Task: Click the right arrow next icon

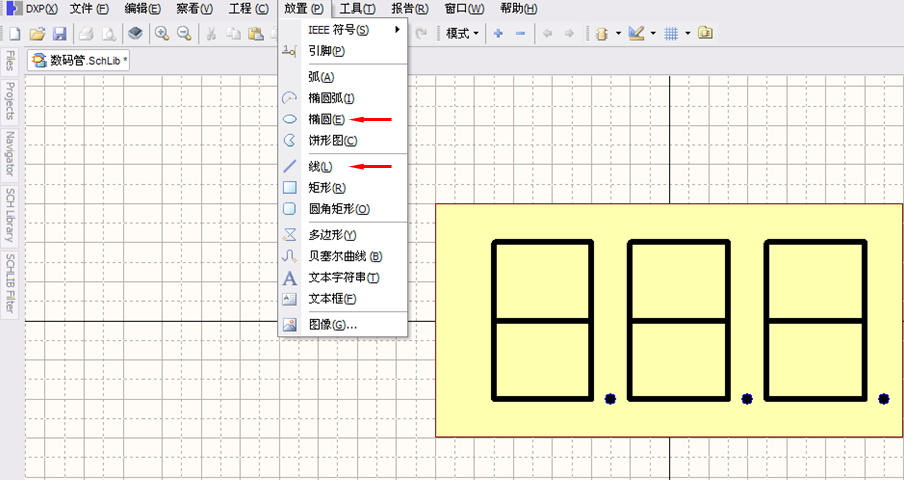Action: pyautogui.click(x=569, y=34)
